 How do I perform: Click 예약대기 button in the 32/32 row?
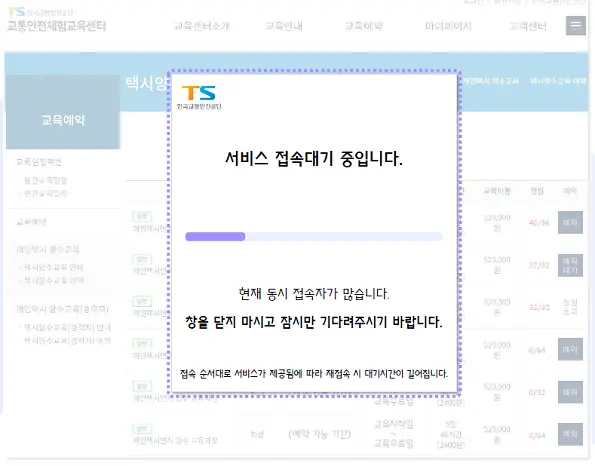point(570,265)
